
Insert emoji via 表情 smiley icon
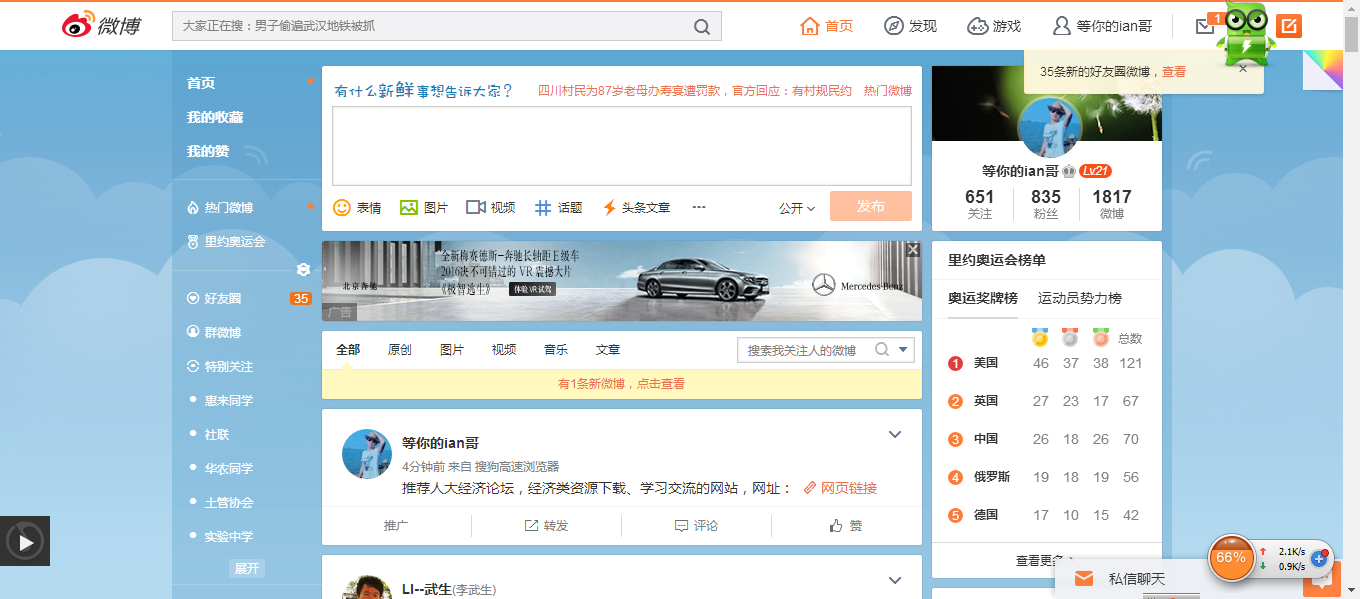342,207
